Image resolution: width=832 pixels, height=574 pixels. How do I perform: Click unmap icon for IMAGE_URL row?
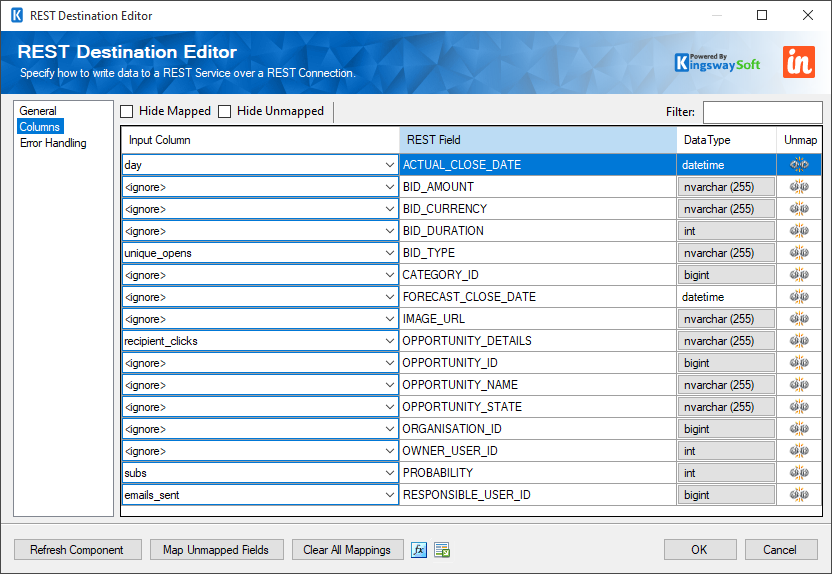799,319
